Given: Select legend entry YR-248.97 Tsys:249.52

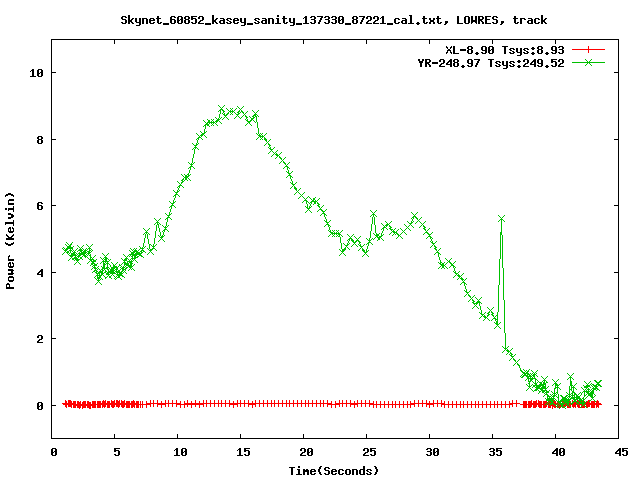Looking at the screenshot, I should pyautogui.click(x=491, y=63).
